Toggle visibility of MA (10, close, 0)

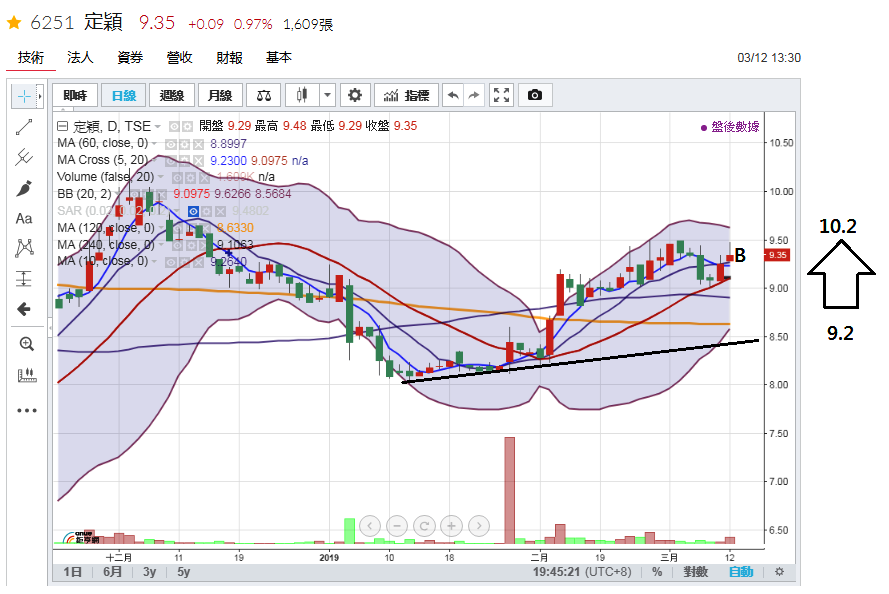(x=170, y=262)
